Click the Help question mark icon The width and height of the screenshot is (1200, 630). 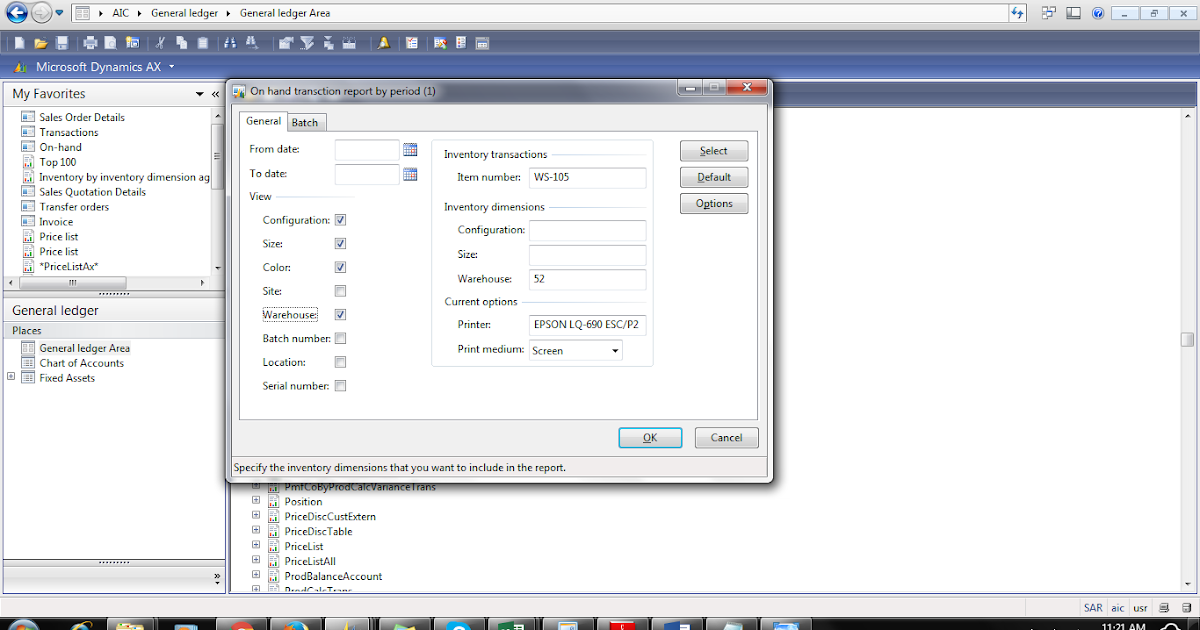(1096, 13)
